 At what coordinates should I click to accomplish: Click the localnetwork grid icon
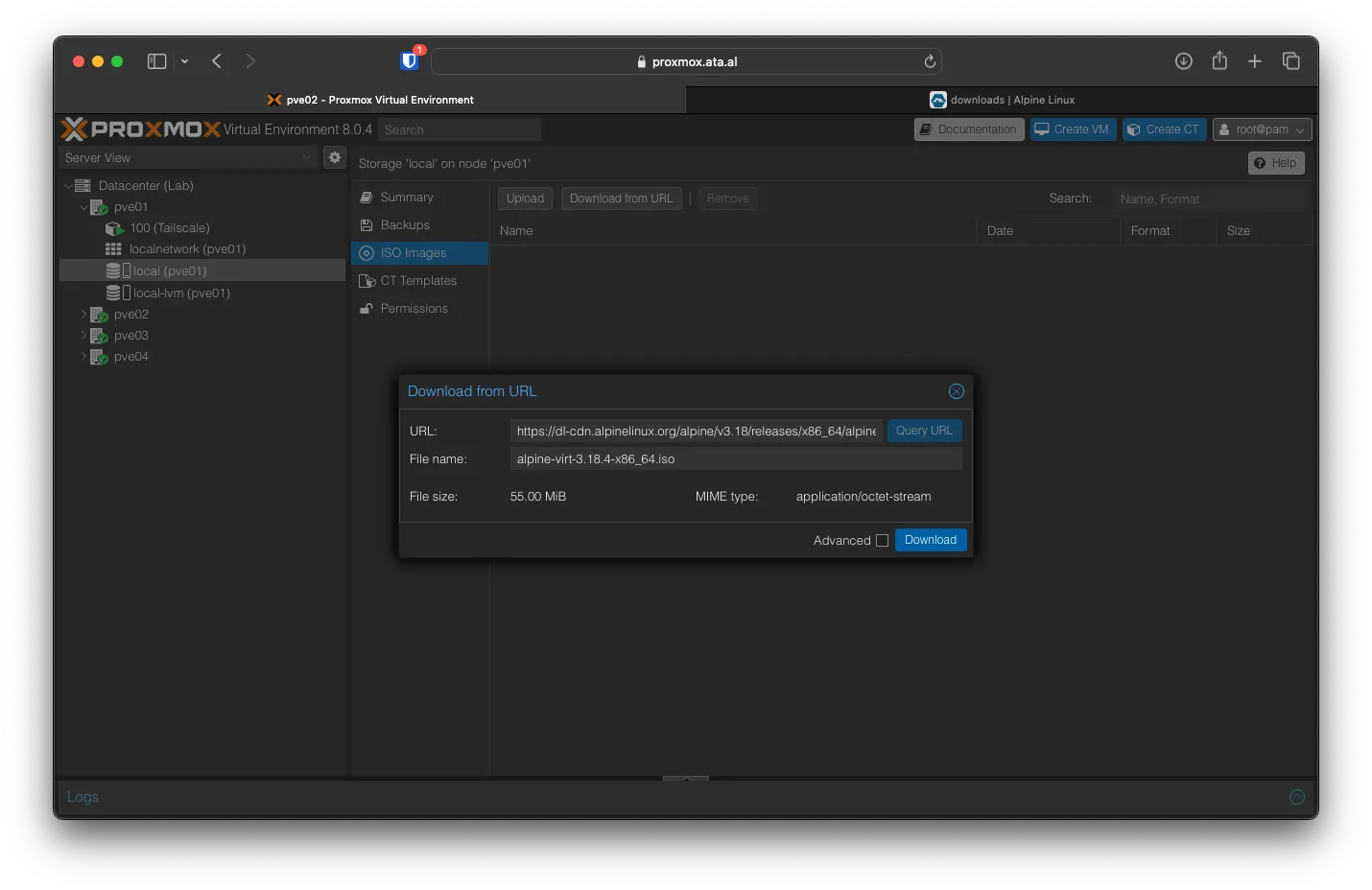pyautogui.click(x=113, y=249)
